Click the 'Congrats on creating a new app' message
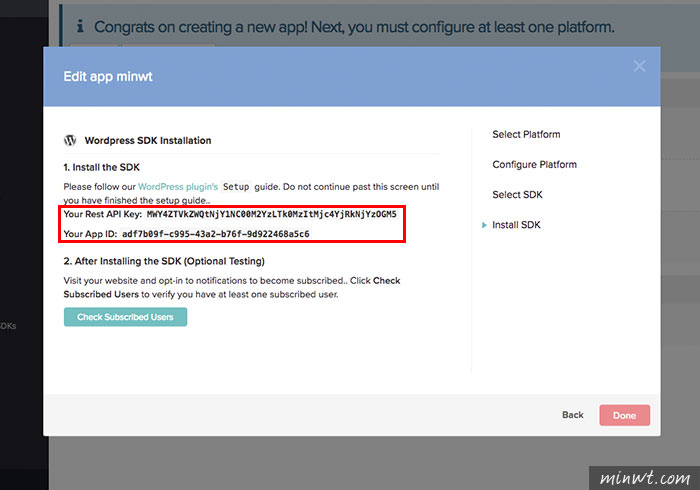The image size is (700, 490). (x=354, y=27)
